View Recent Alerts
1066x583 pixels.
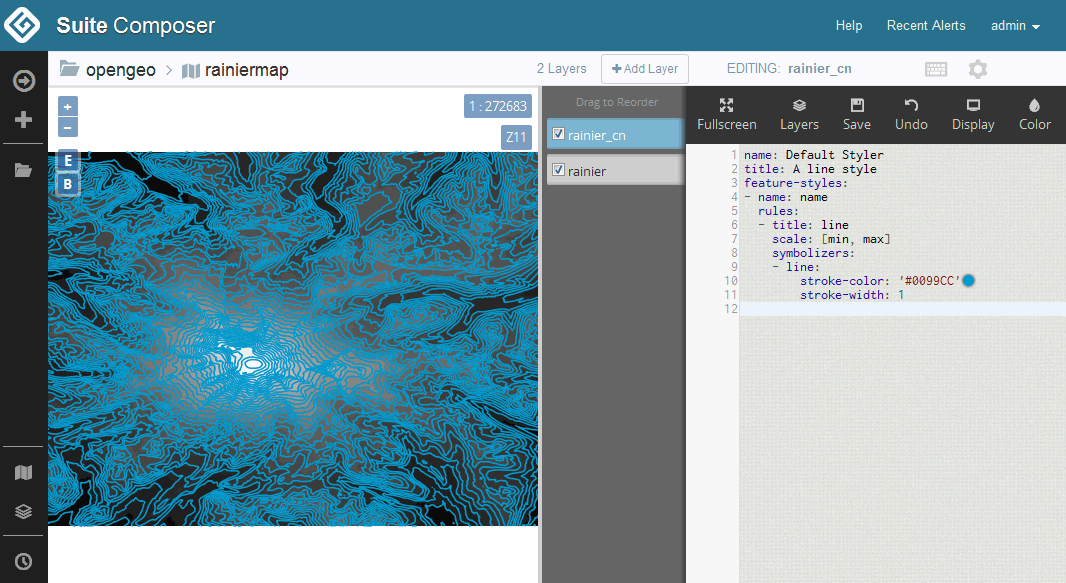point(926,26)
